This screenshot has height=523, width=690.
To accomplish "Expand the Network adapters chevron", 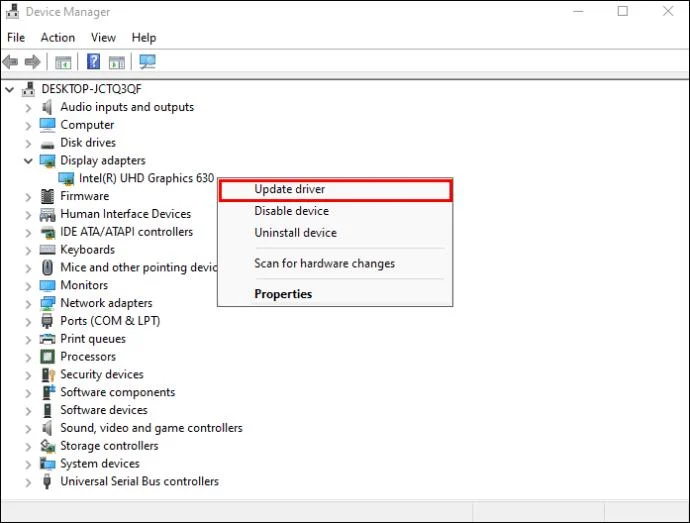I will 28,304.
